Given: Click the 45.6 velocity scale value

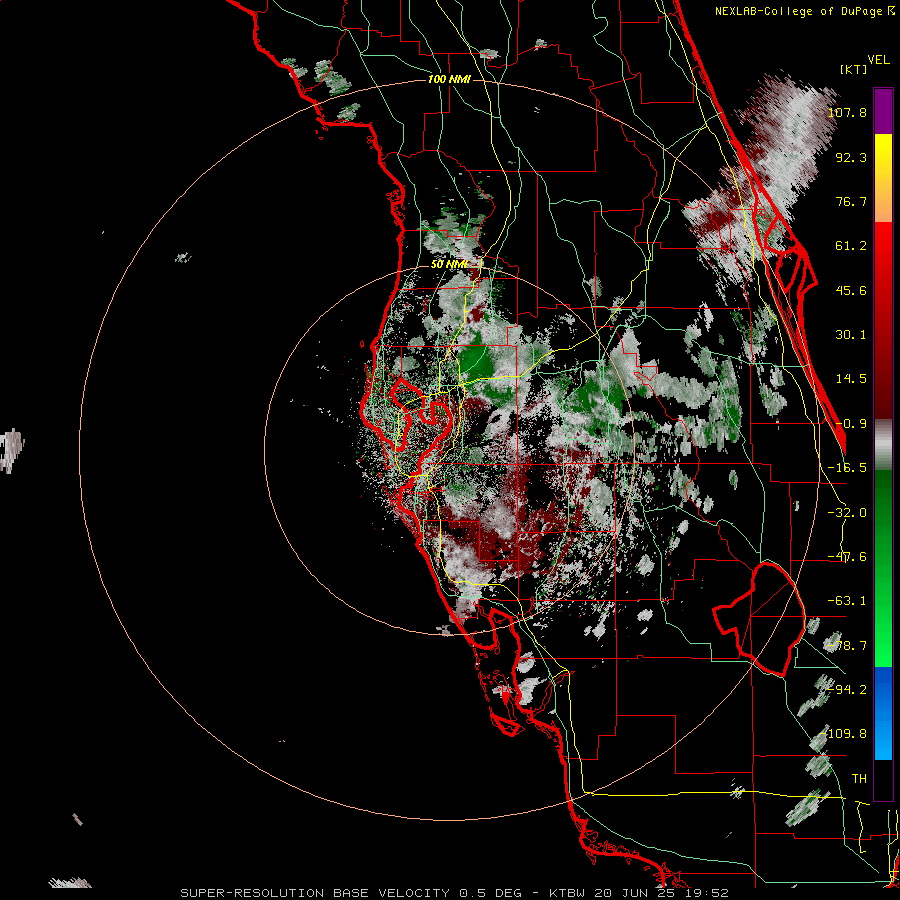Looking at the screenshot, I should [851, 290].
